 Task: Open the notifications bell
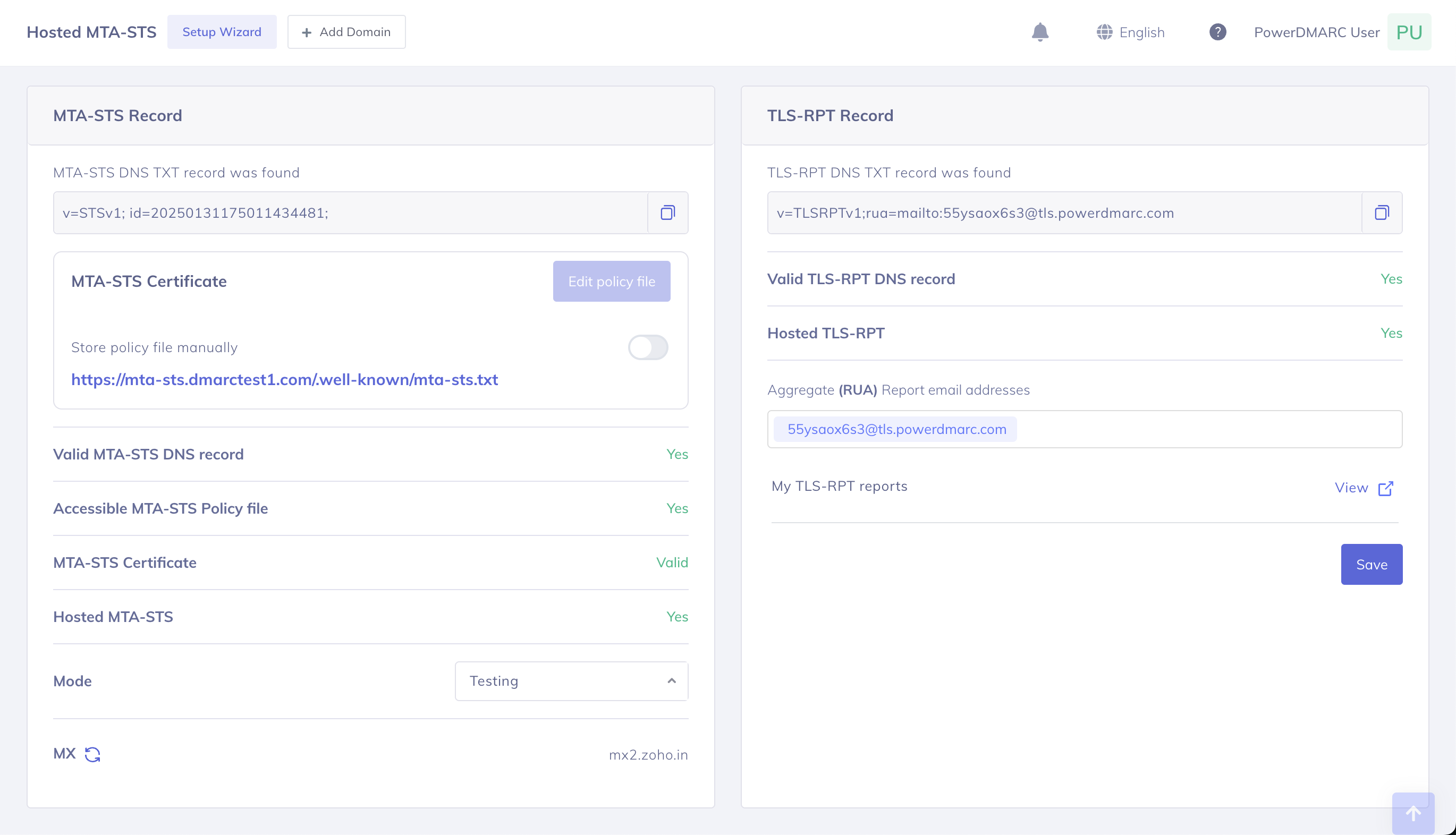[1039, 32]
